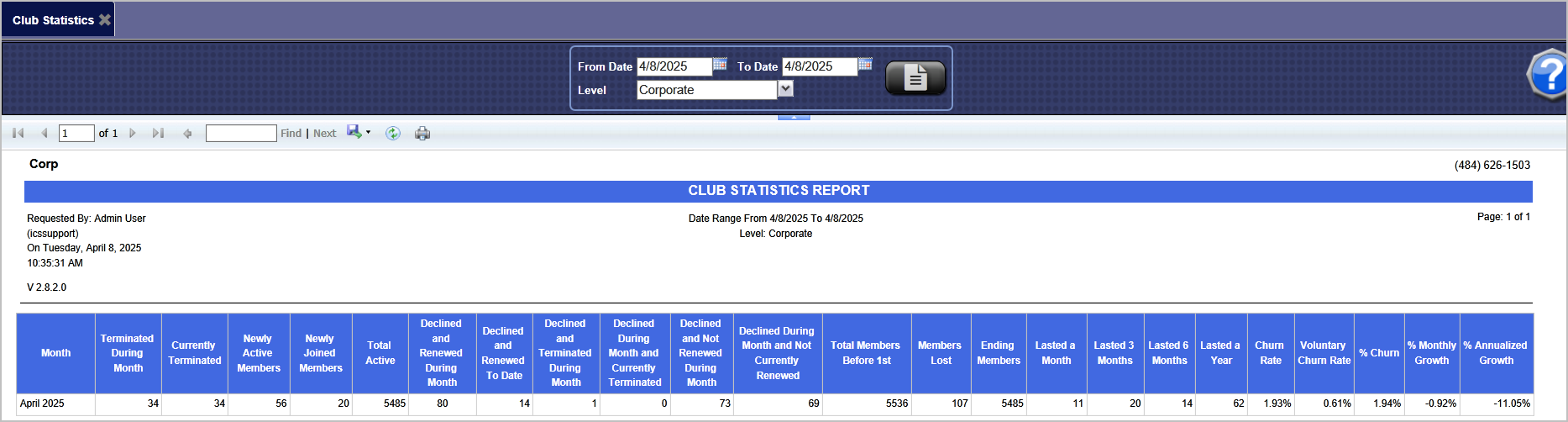Open the To Date calendar picker
Screen dimensions: 1568x422
click(865, 65)
